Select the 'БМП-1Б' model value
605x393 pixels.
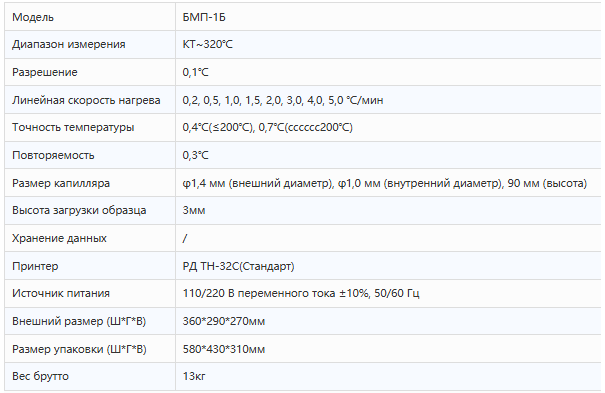point(204,17)
